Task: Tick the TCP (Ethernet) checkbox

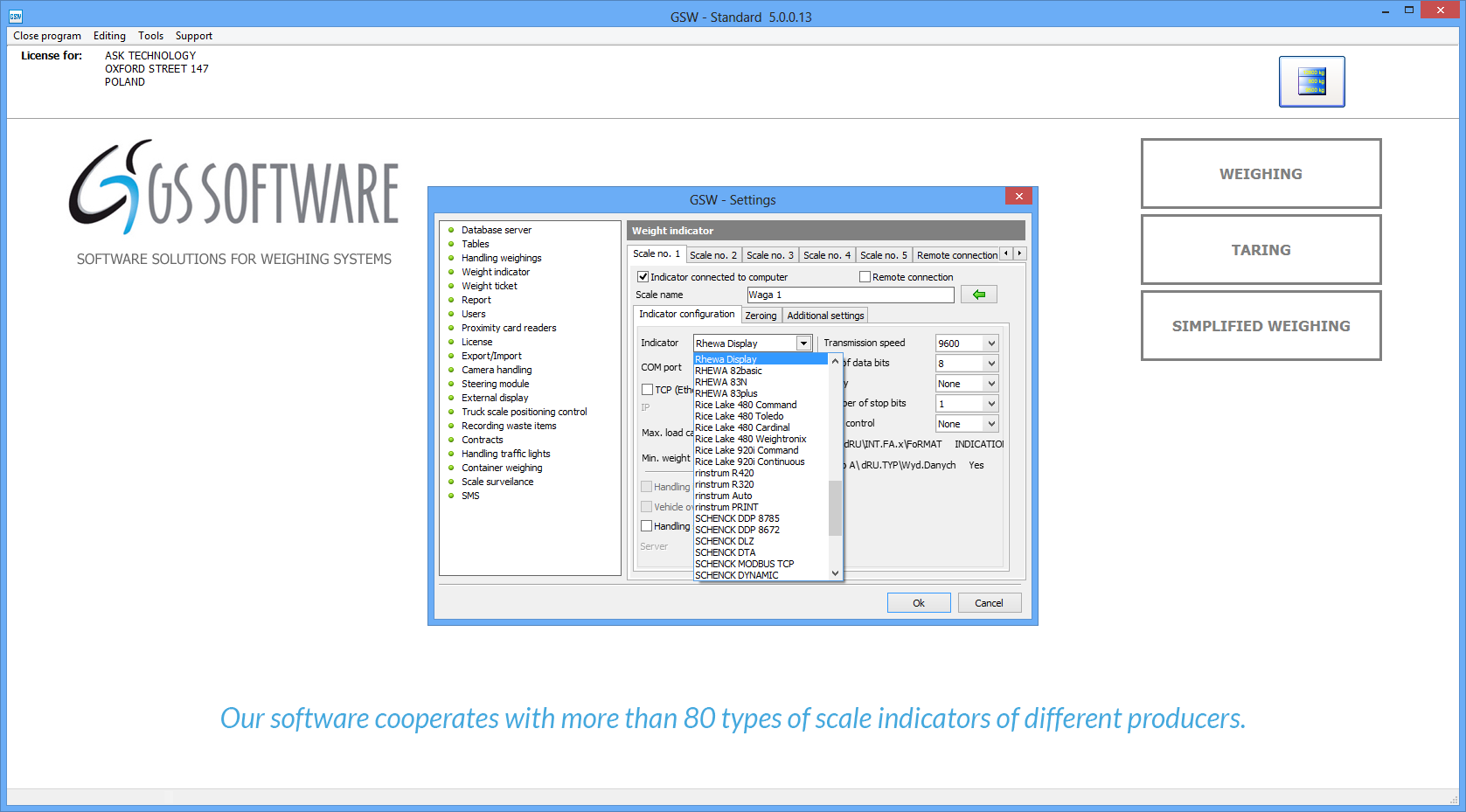Action: [x=648, y=390]
